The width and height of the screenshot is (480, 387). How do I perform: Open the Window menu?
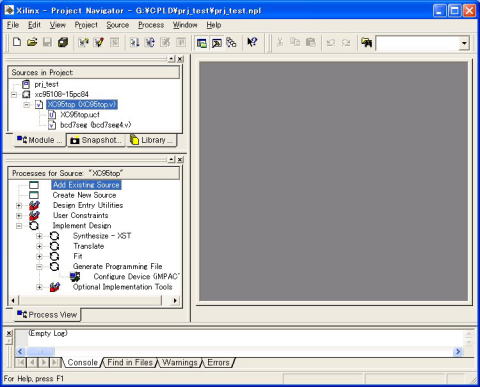185,25
